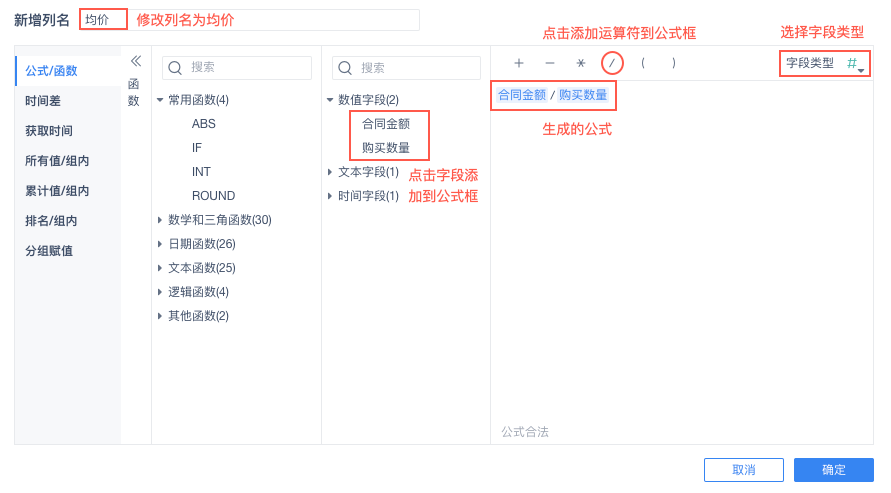Click the 取消 button
The width and height of the screenshot is (891, 493).
coord(743,470)
